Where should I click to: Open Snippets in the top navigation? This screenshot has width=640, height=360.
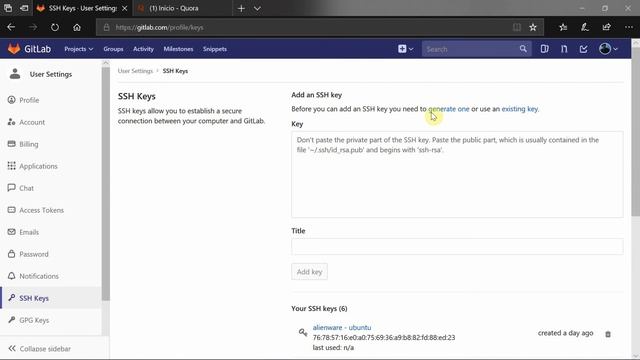click(215, 49)
